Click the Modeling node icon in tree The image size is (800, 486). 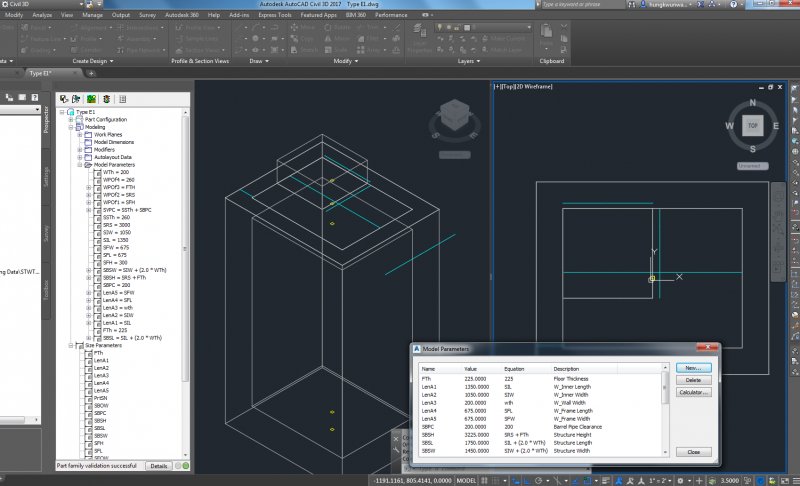click(x=79, y=127)
